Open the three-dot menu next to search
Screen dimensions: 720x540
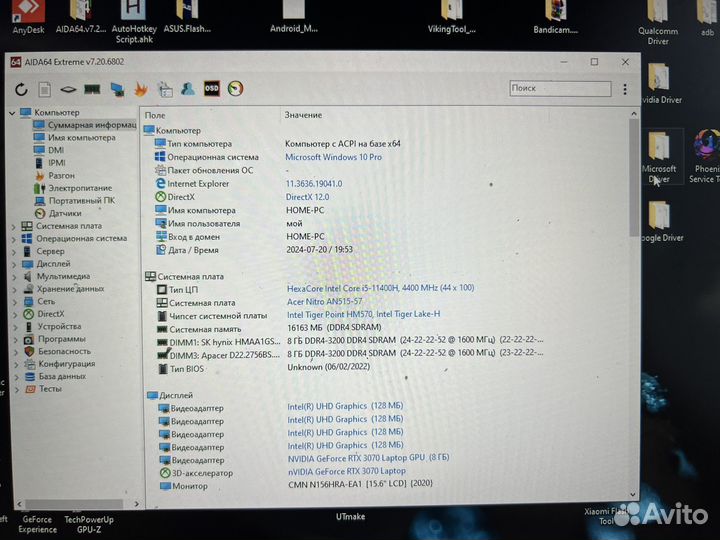coord(625,89)
